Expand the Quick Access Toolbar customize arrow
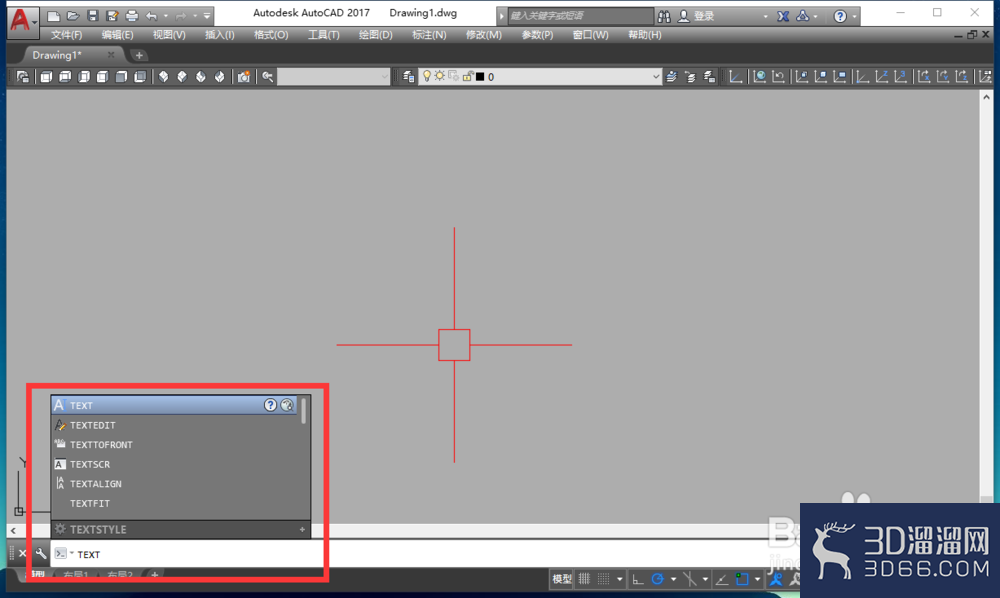 pos(207,16)
